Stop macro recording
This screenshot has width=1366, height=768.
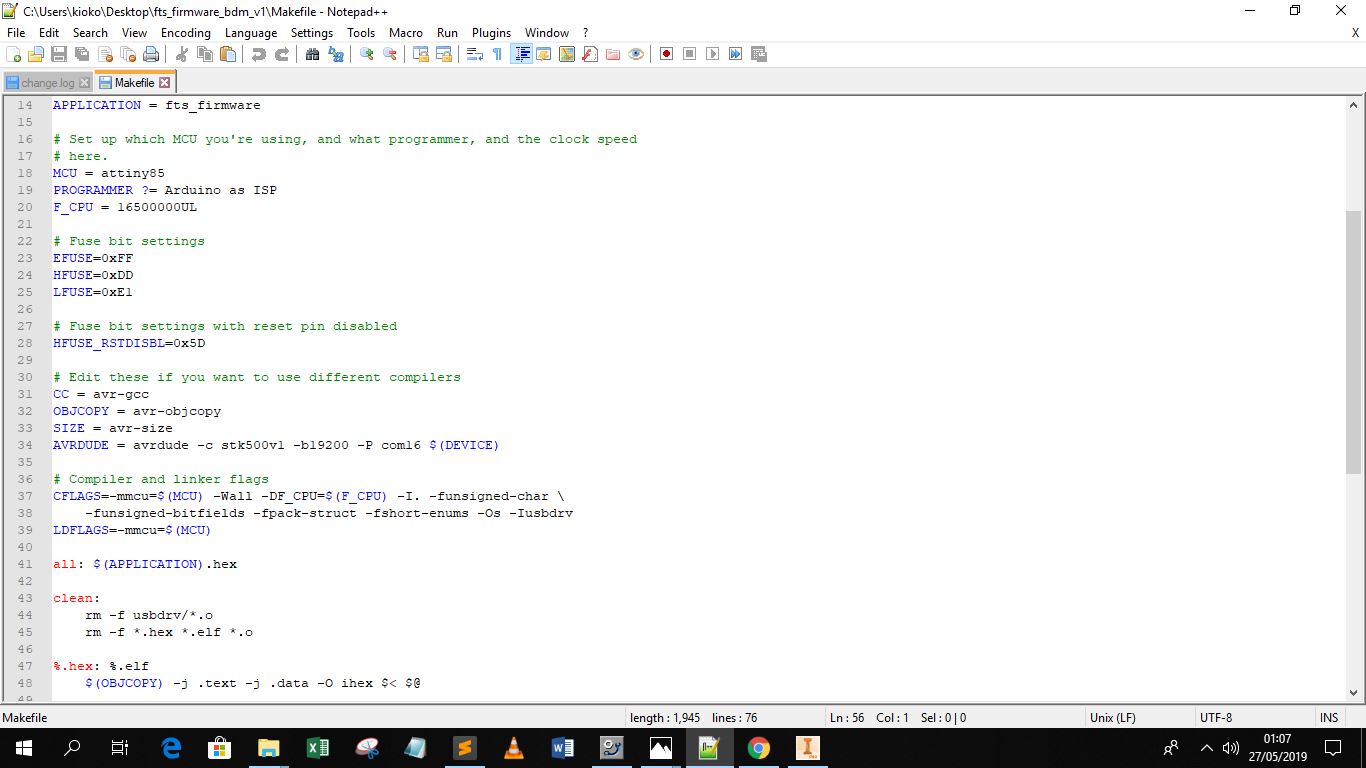[690, 54]
